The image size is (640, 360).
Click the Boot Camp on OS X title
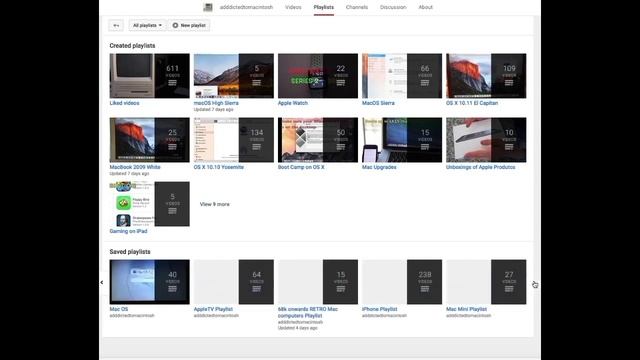point(301,167)
